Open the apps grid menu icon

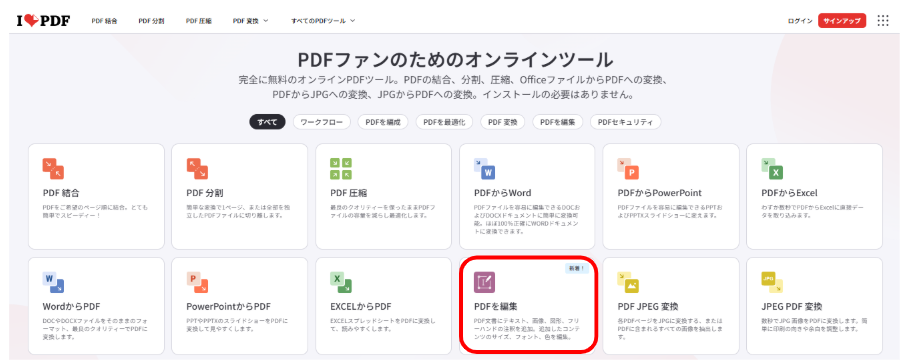coord(883,21)
